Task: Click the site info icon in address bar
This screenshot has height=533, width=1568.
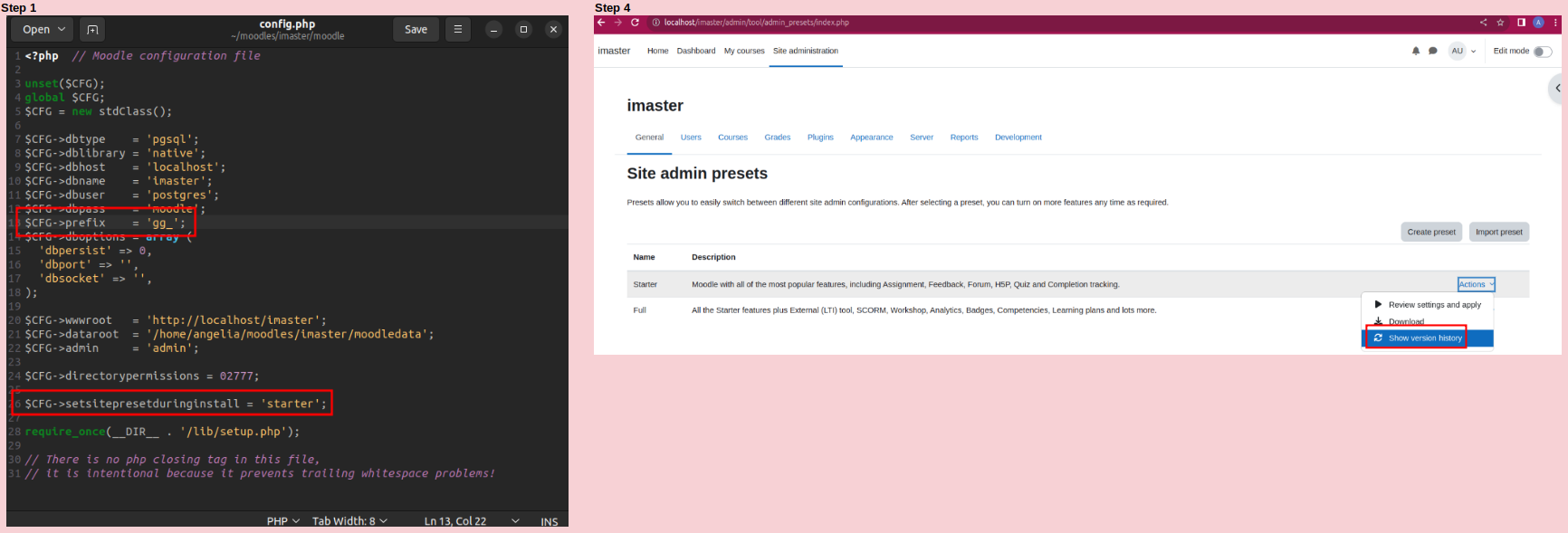Action: coord(656,23)
